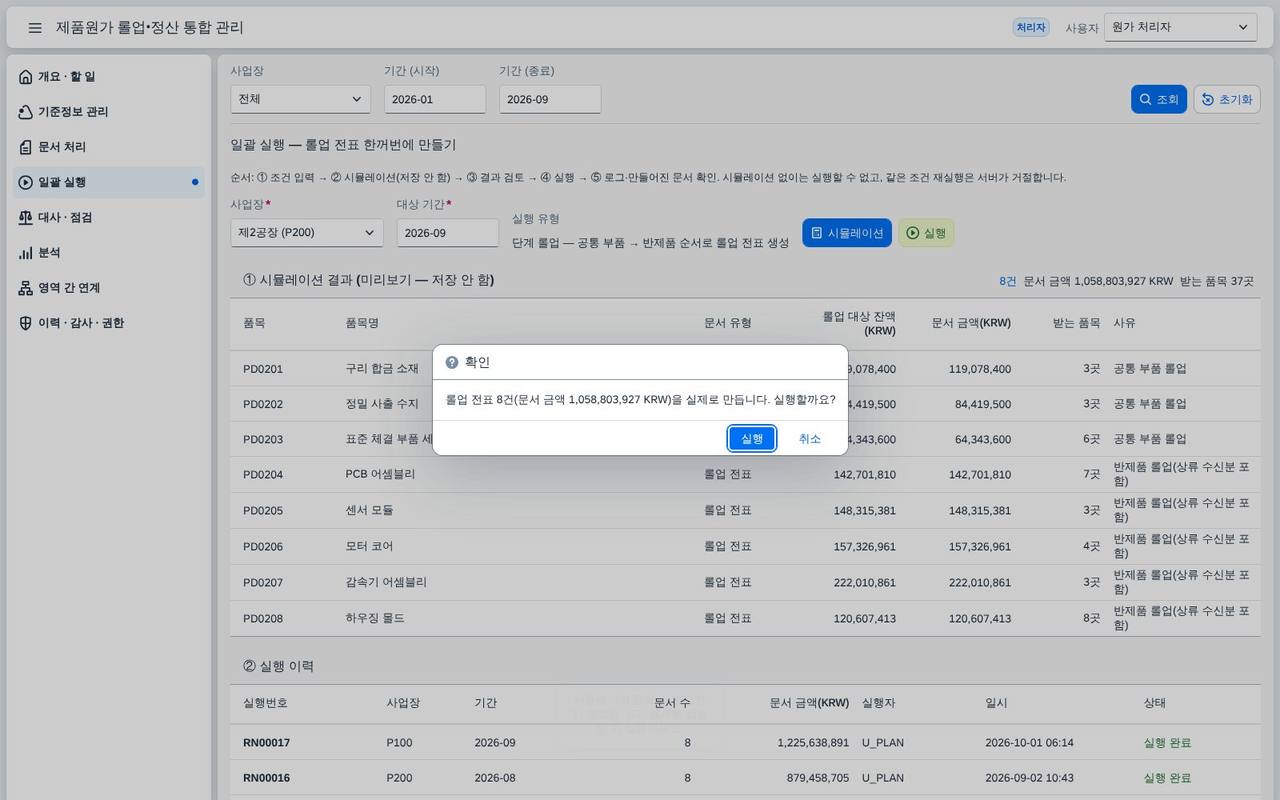Open the 제2공장 (P200) site dropdown
Screen dimensions: 1280x800
[x=306, y=233]
